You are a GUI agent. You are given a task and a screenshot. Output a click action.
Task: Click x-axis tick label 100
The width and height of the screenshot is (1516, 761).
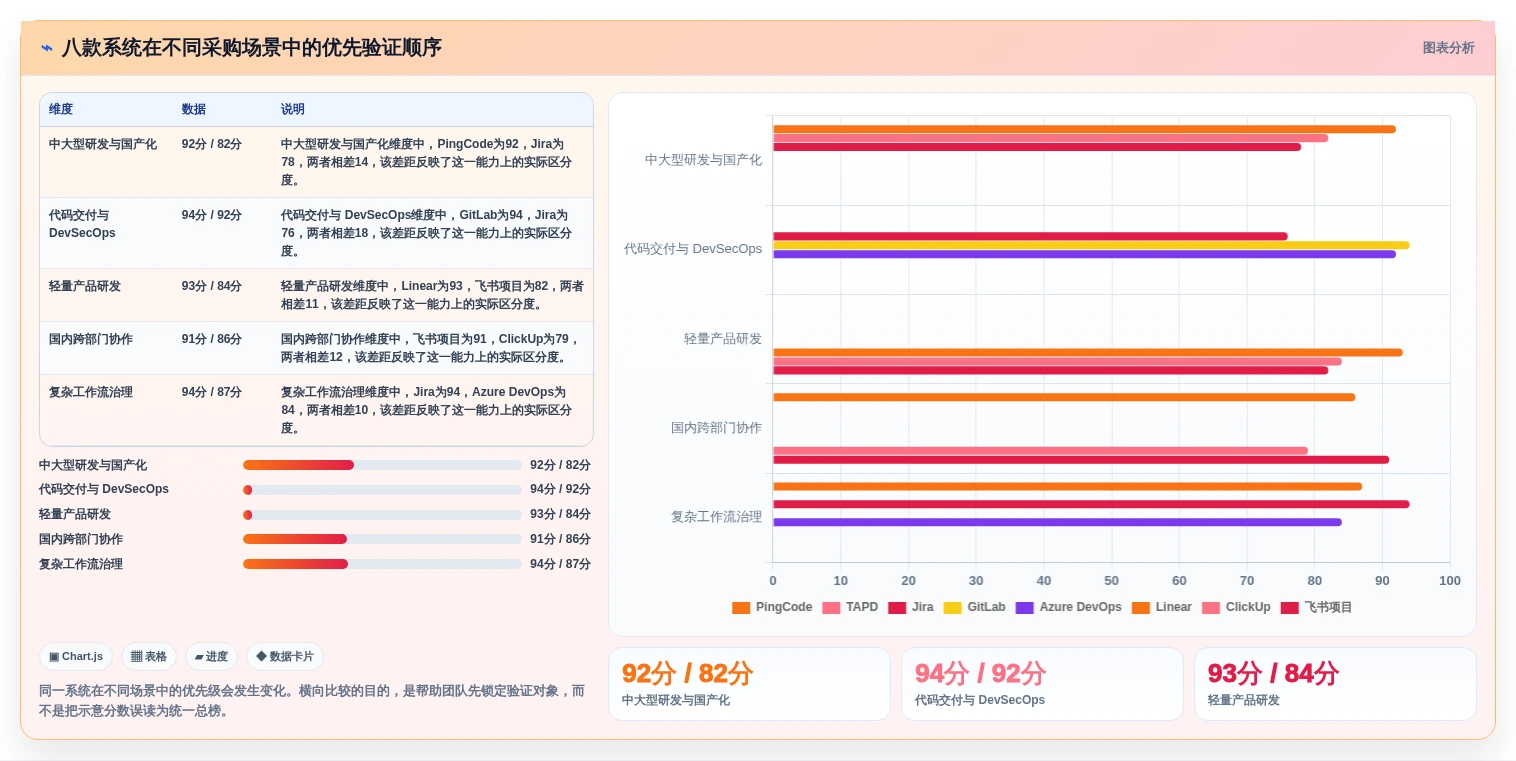pos(1449,581)
